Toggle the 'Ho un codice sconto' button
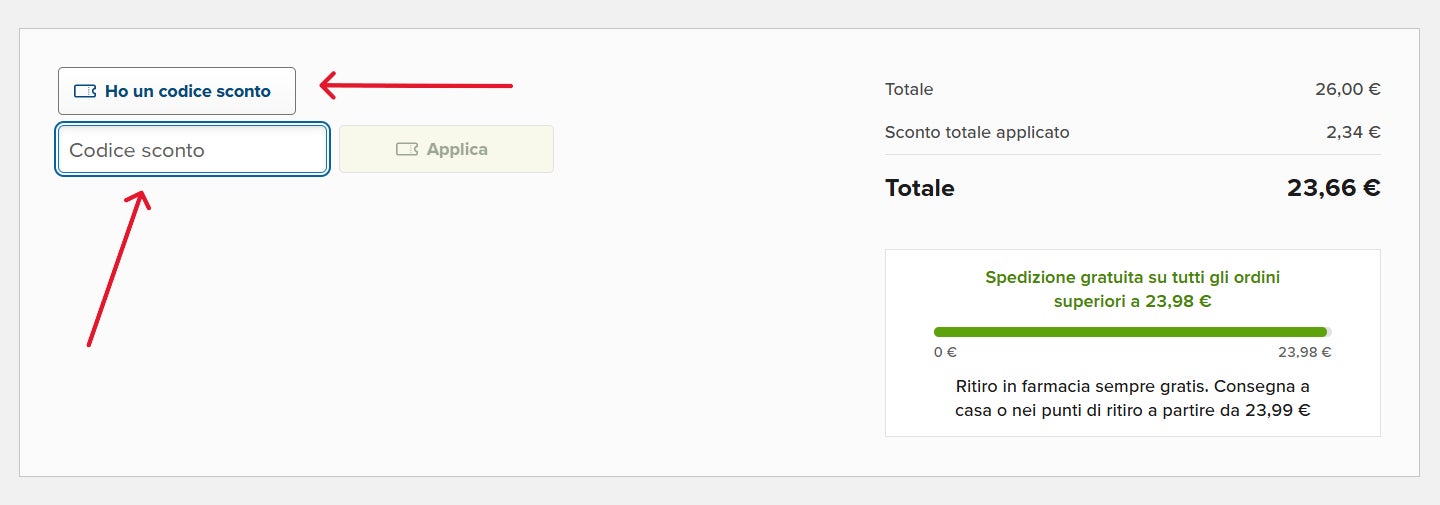Screen dimensions: 1440x505 (x=177, y=91)
